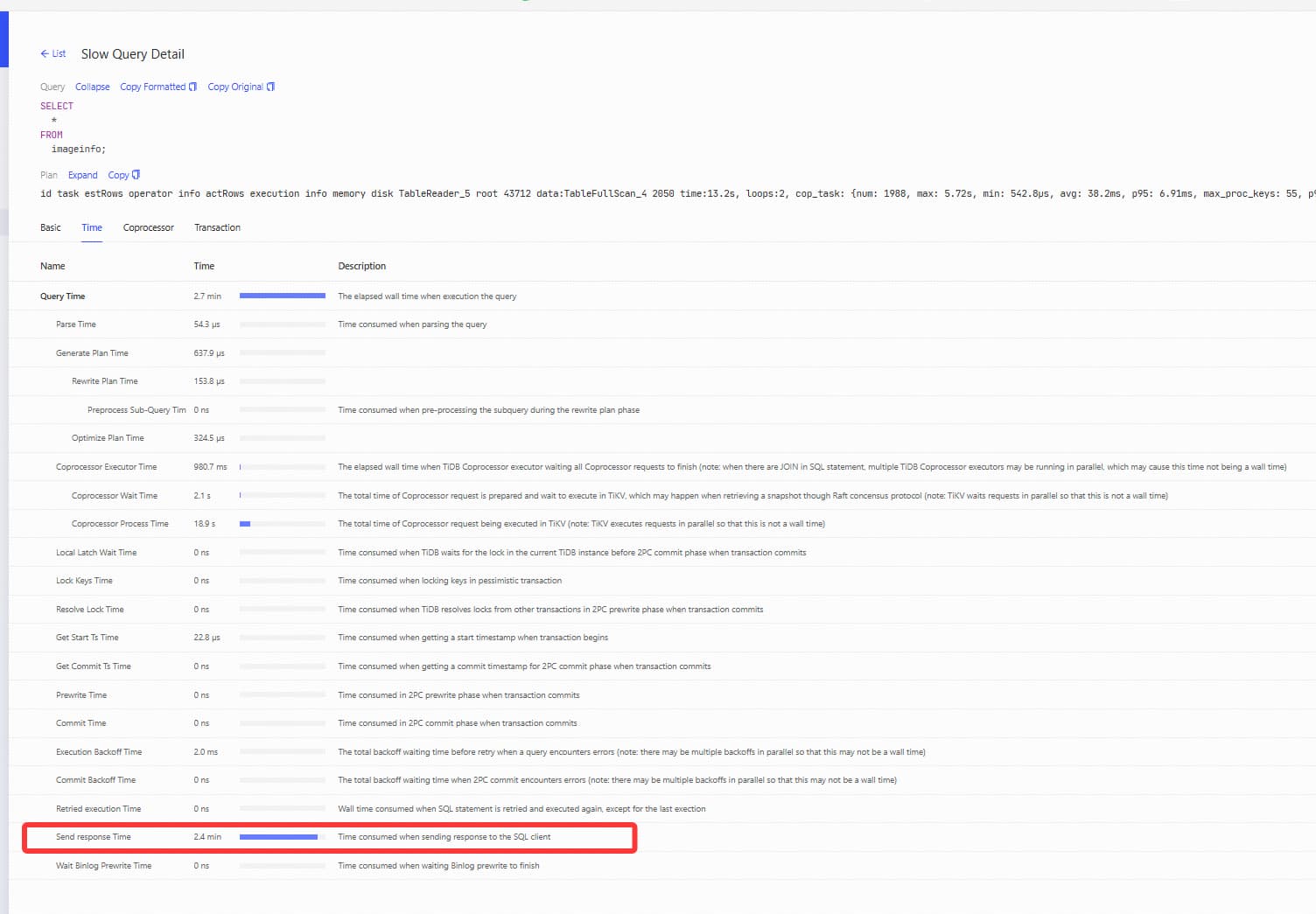Screen dimensions: 1316x914
Task: Click the 980.7 ms executor time value
Action: pos(210,467)
